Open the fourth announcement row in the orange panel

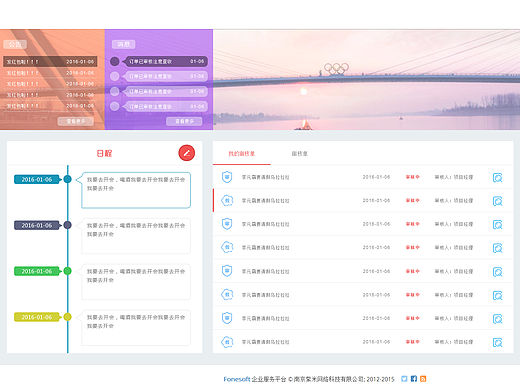(x=50, y=95)
